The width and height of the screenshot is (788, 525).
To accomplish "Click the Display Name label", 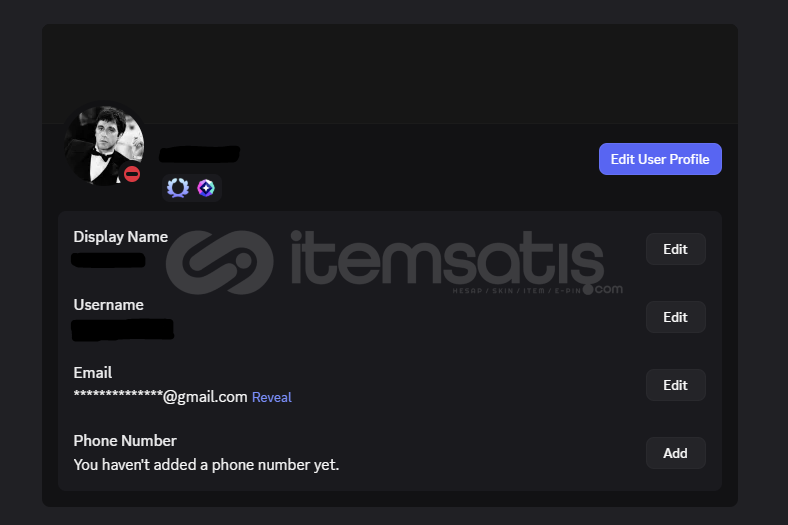I will (121, 237).
